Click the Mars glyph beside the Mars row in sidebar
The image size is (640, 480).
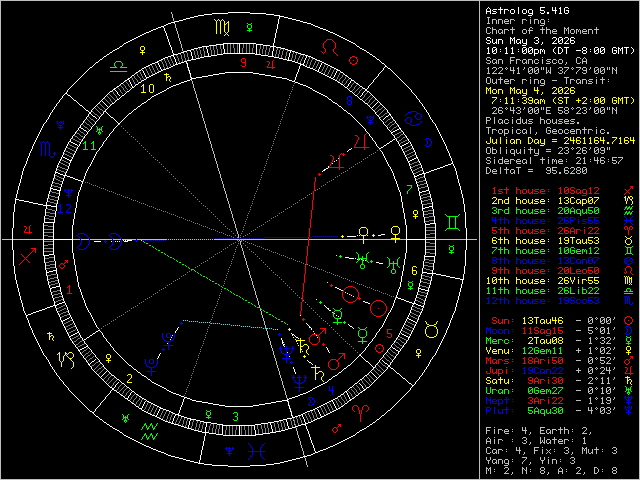click(629, 361)
